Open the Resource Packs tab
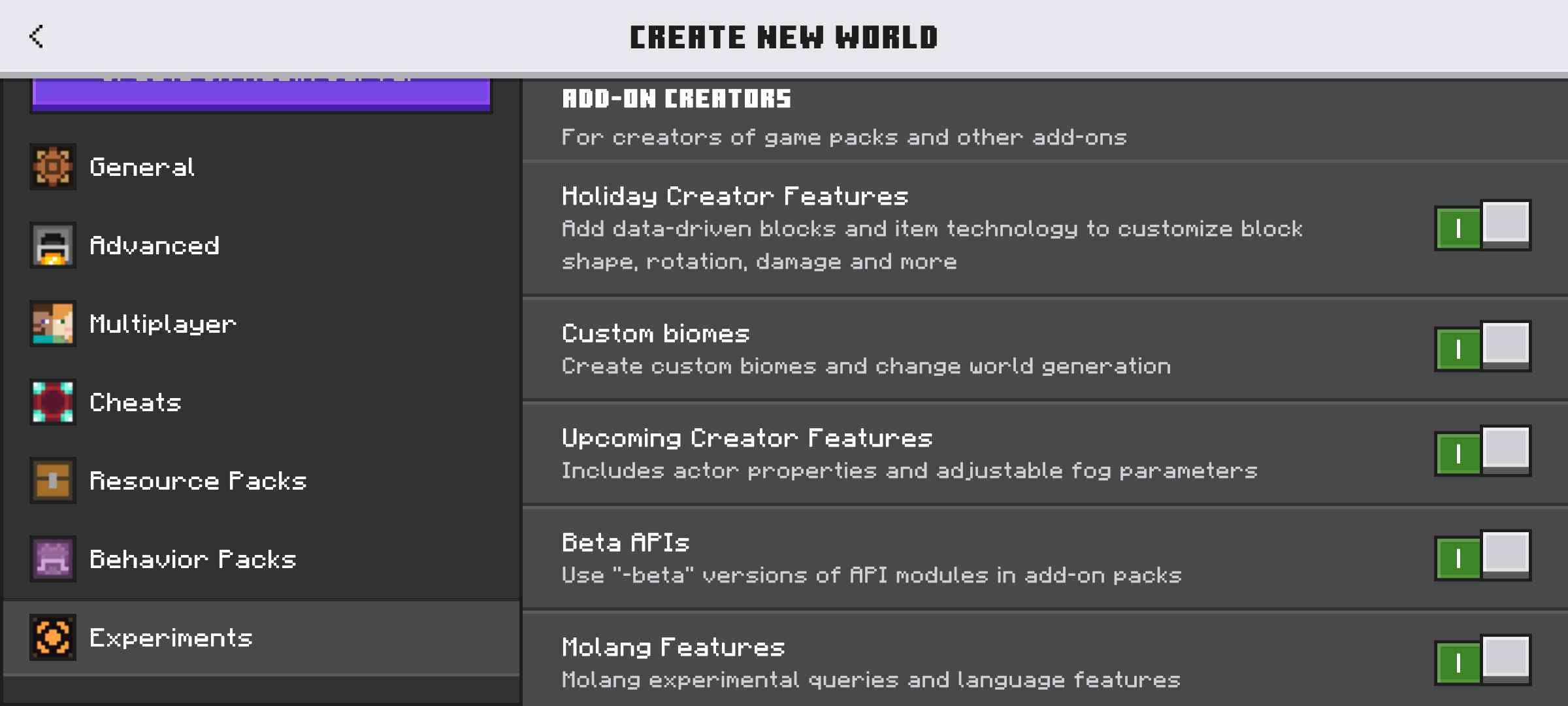The height and width of the screenshot is (706, 1568). [261, 480]
